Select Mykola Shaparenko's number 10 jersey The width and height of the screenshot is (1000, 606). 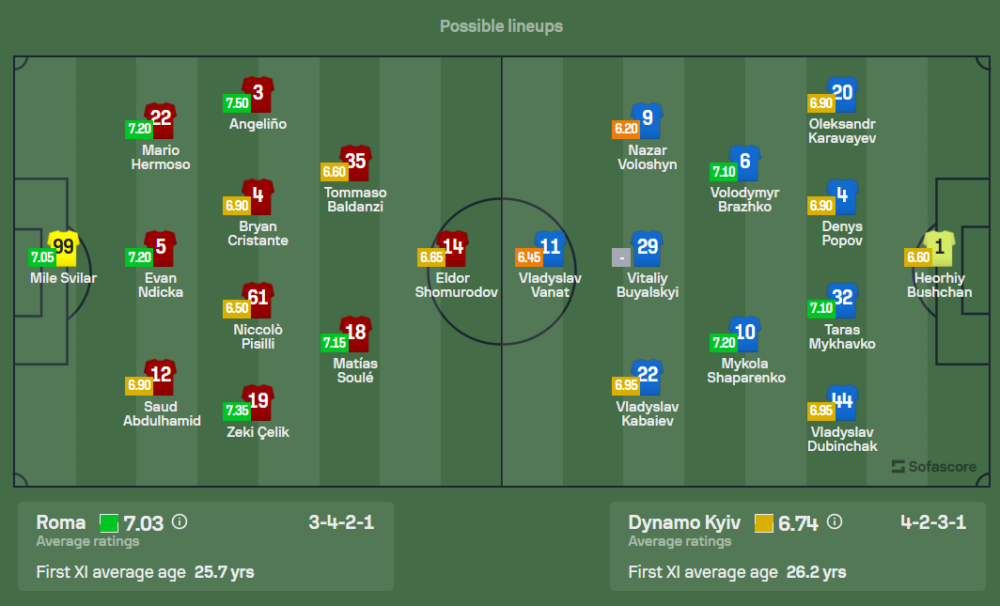pos(745,333)
